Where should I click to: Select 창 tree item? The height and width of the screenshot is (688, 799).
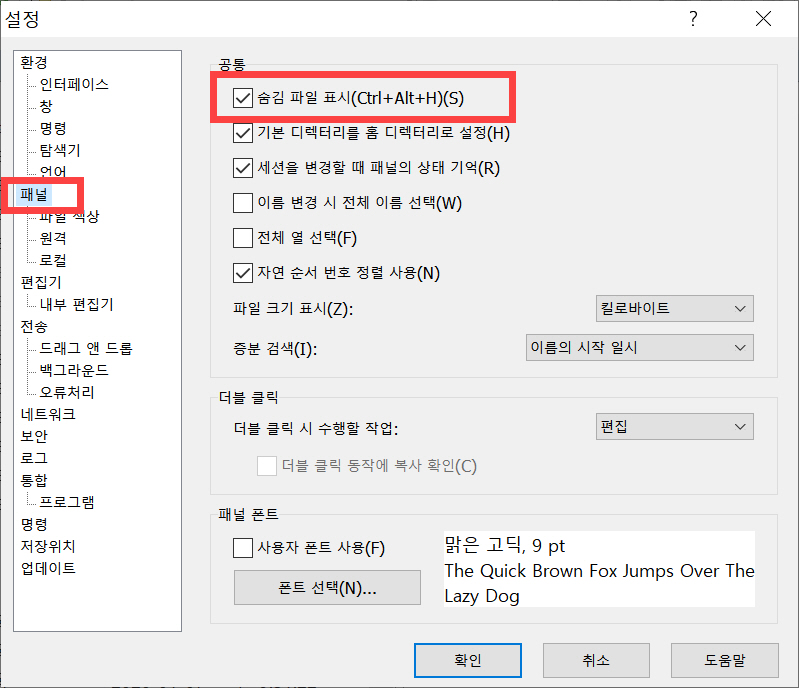46,106
